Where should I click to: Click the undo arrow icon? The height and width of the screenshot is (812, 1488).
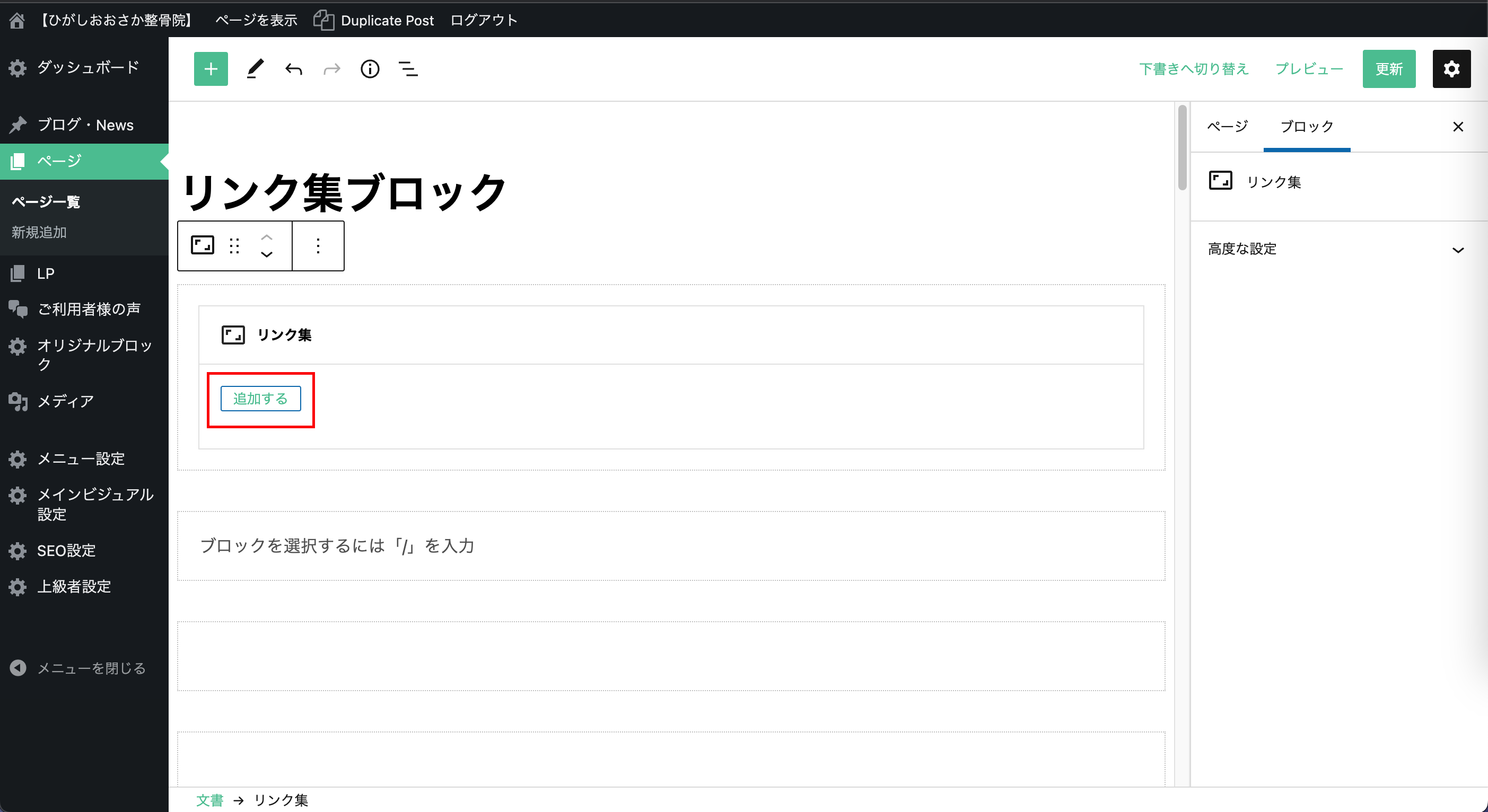pos(293,69)
